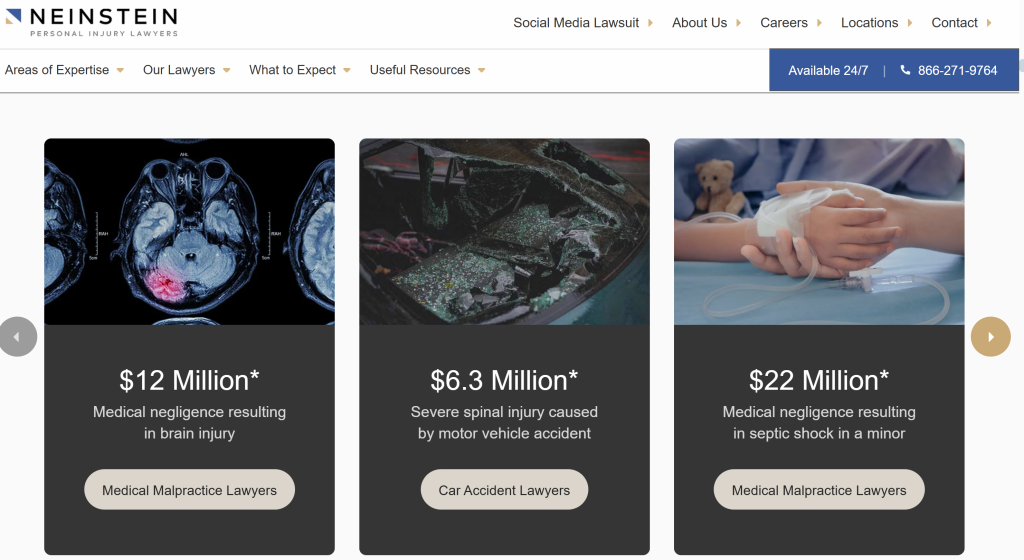The image size is (1024, 560).
Task: Call the 866-271-9764 phone number
Action: point(957,70)
